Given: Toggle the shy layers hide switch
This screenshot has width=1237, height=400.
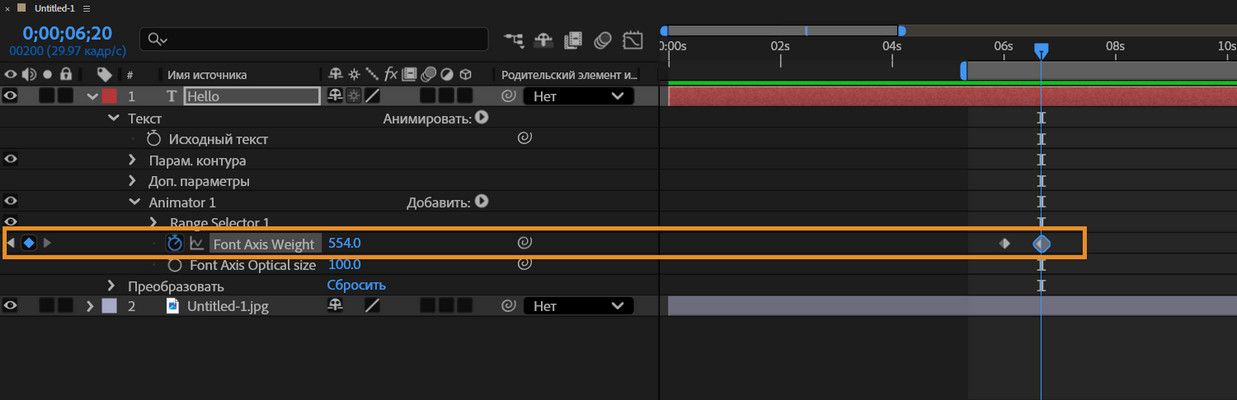Looking at the screenshot, I should (544, 40).
